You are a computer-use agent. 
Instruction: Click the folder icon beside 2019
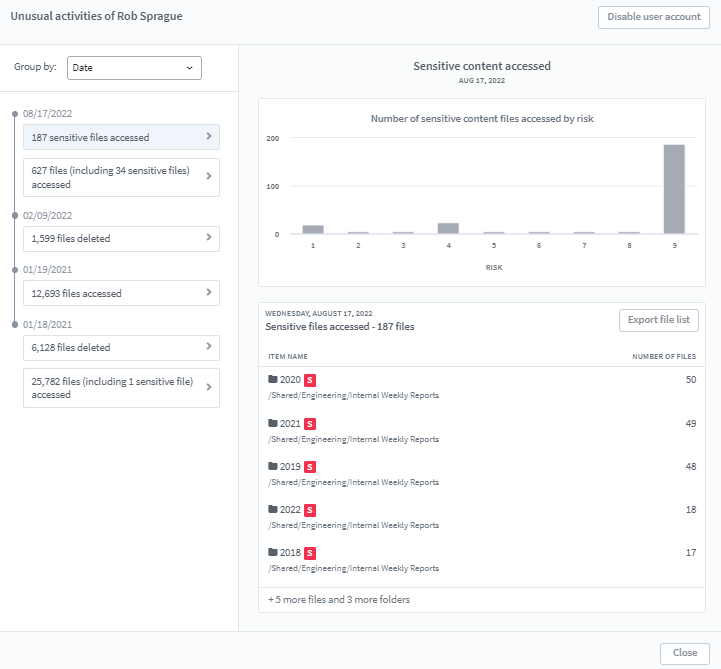[x=273, y=467]
